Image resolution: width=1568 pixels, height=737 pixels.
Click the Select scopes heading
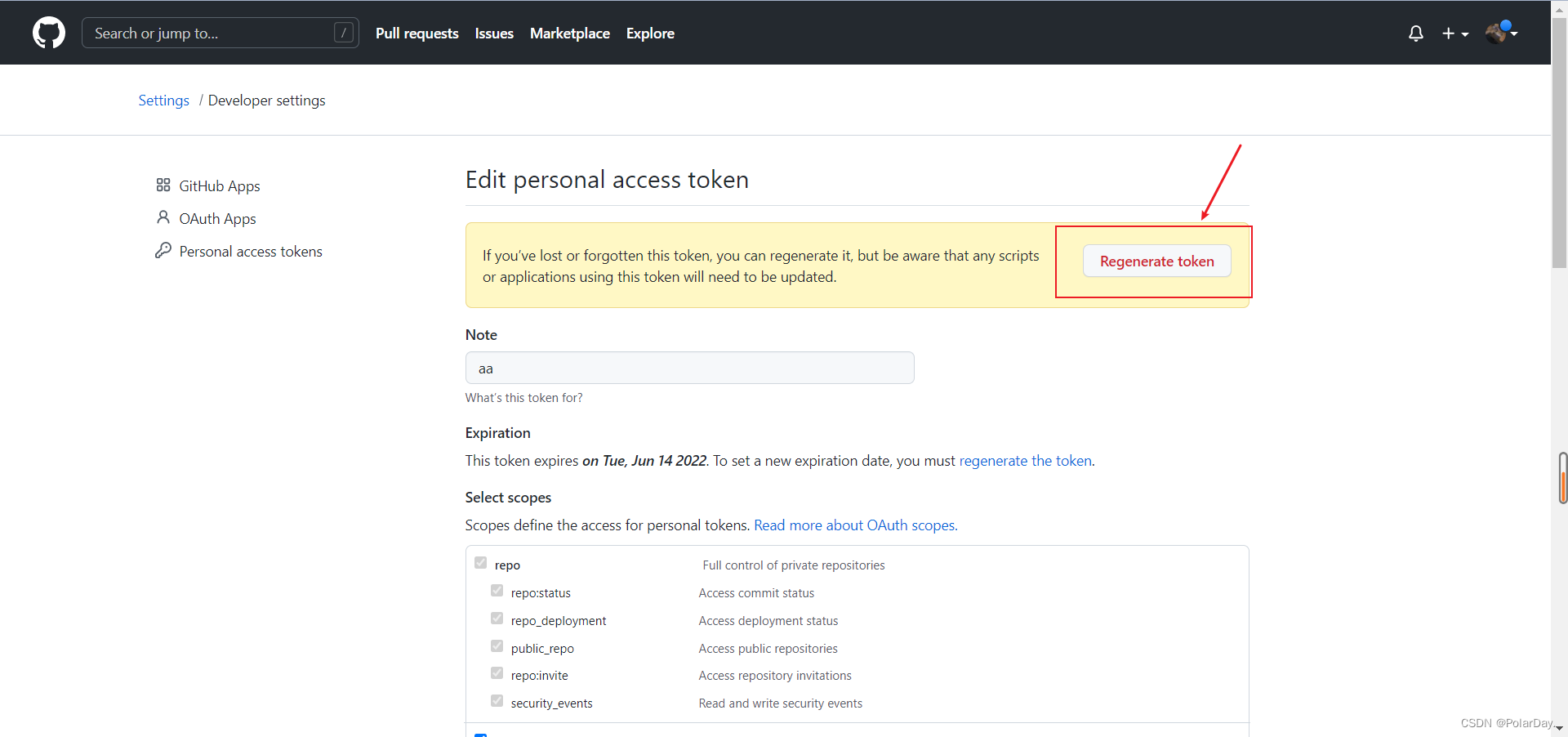click(508, 498)
